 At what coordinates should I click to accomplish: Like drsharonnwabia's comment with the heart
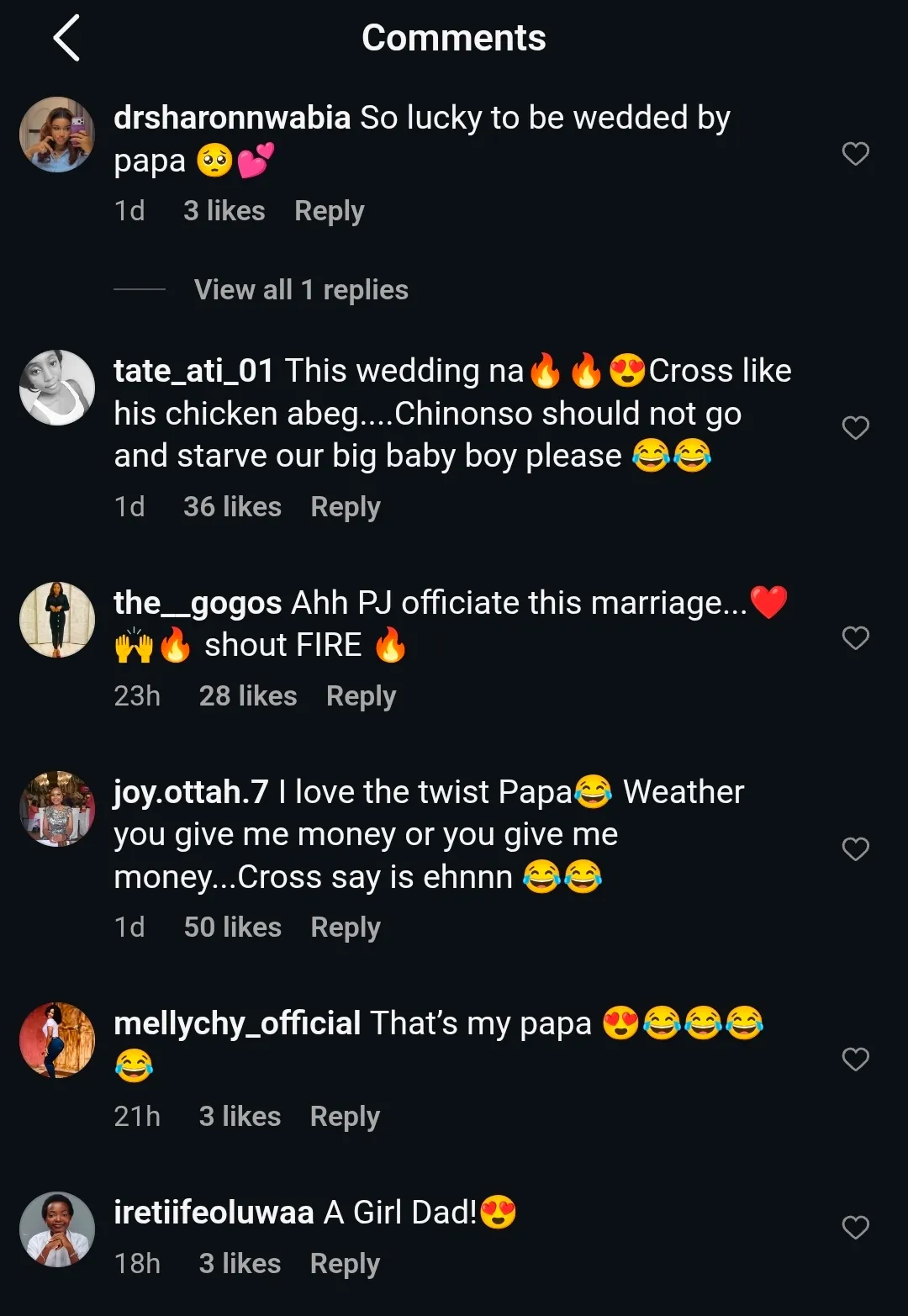point(855,154)
